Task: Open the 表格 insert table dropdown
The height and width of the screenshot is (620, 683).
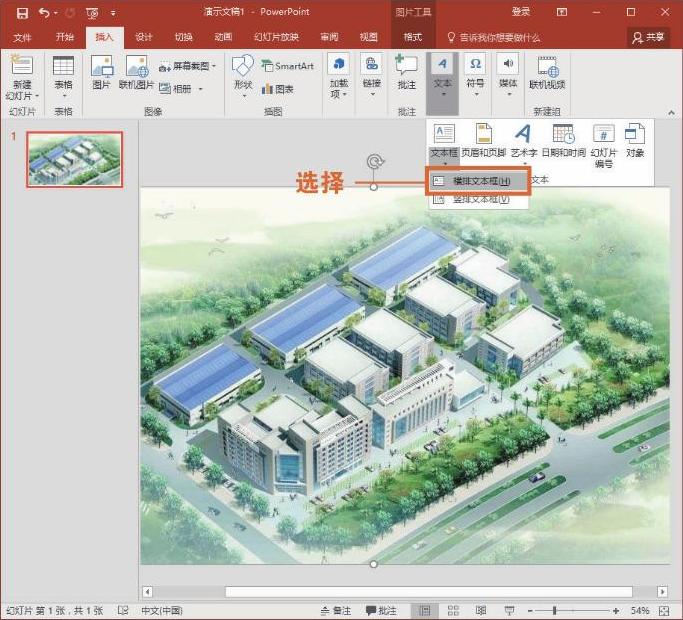Action: click(x=63, y=77)
